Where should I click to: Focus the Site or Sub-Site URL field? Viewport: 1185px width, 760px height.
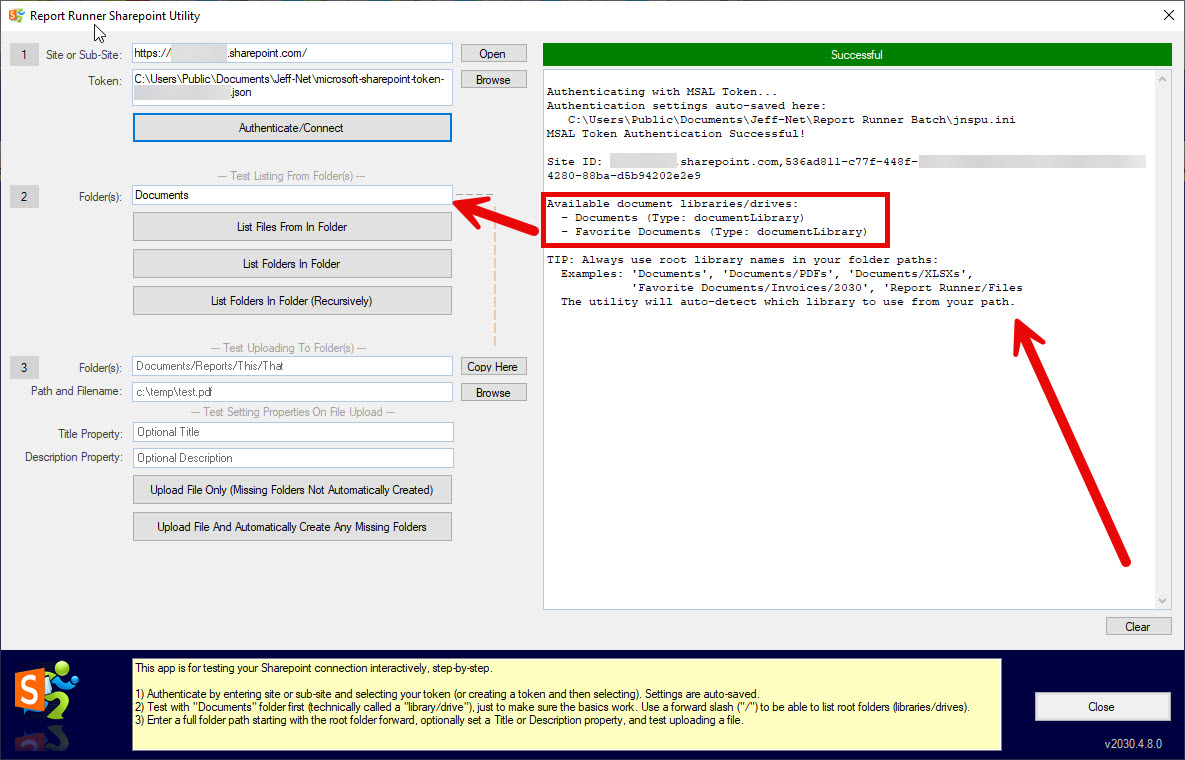(x=292, y=53)
